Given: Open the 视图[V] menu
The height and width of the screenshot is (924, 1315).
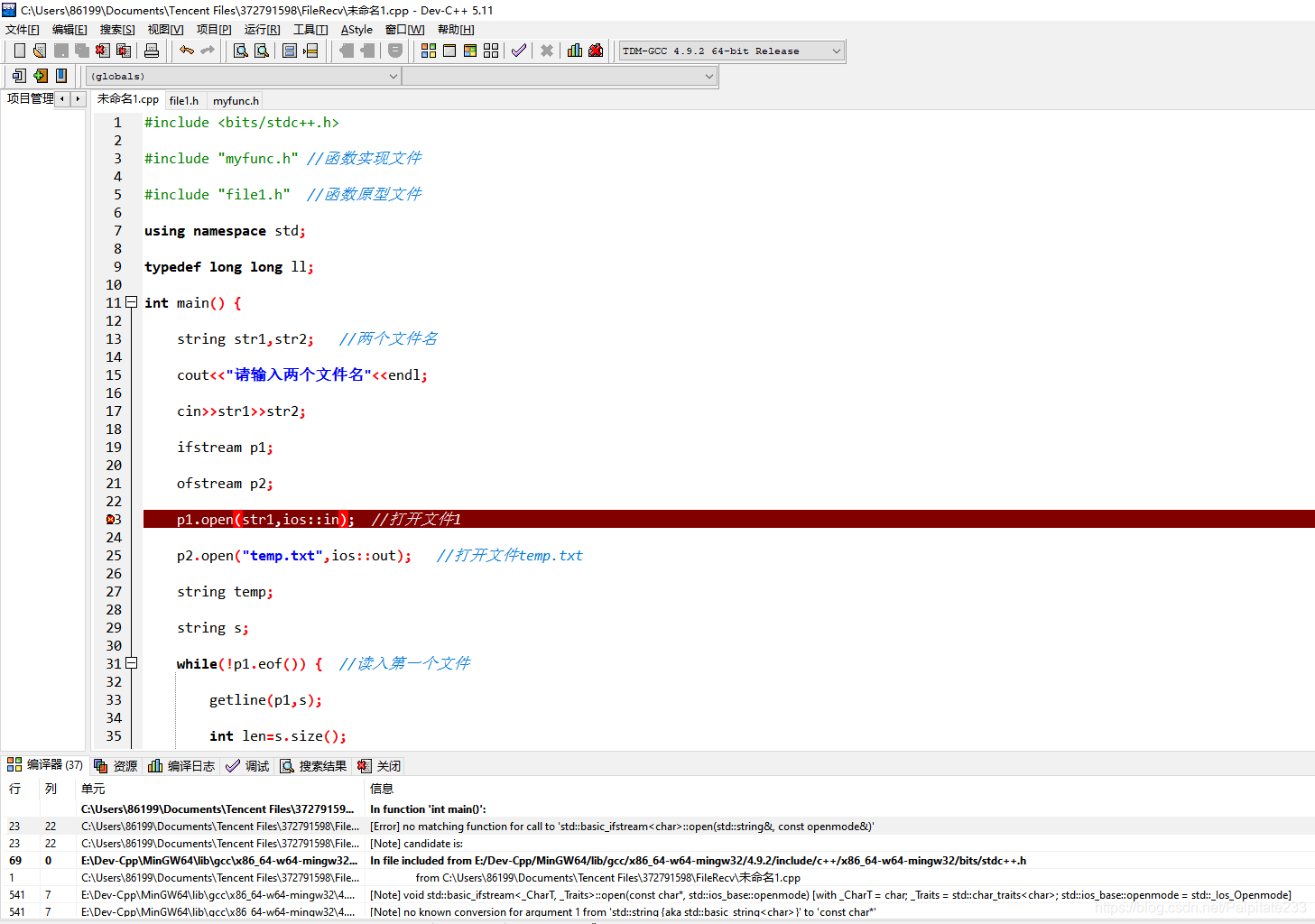Looking at the screenshot, I should 165,30.
